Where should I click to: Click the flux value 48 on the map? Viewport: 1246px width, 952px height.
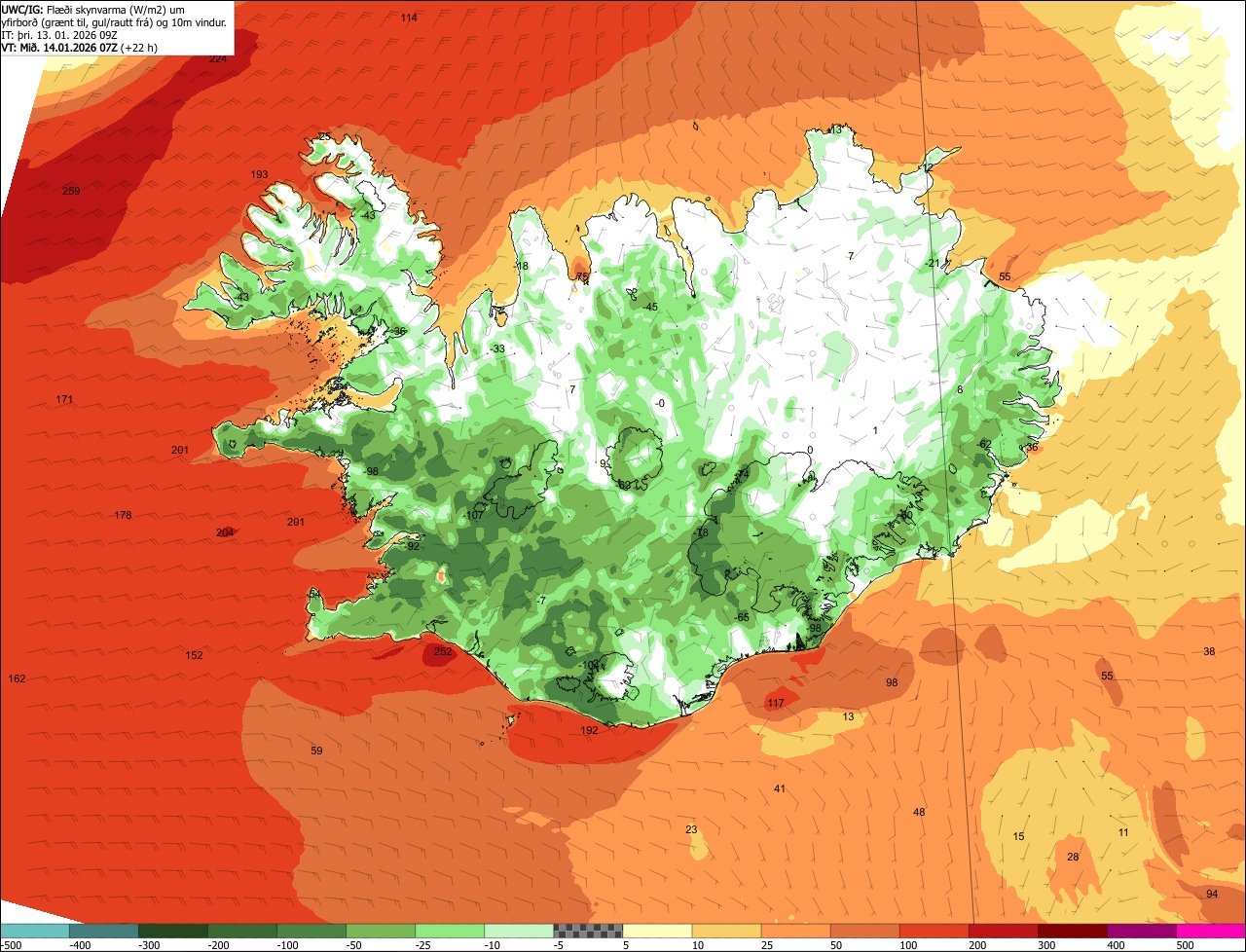click(919, 812)
